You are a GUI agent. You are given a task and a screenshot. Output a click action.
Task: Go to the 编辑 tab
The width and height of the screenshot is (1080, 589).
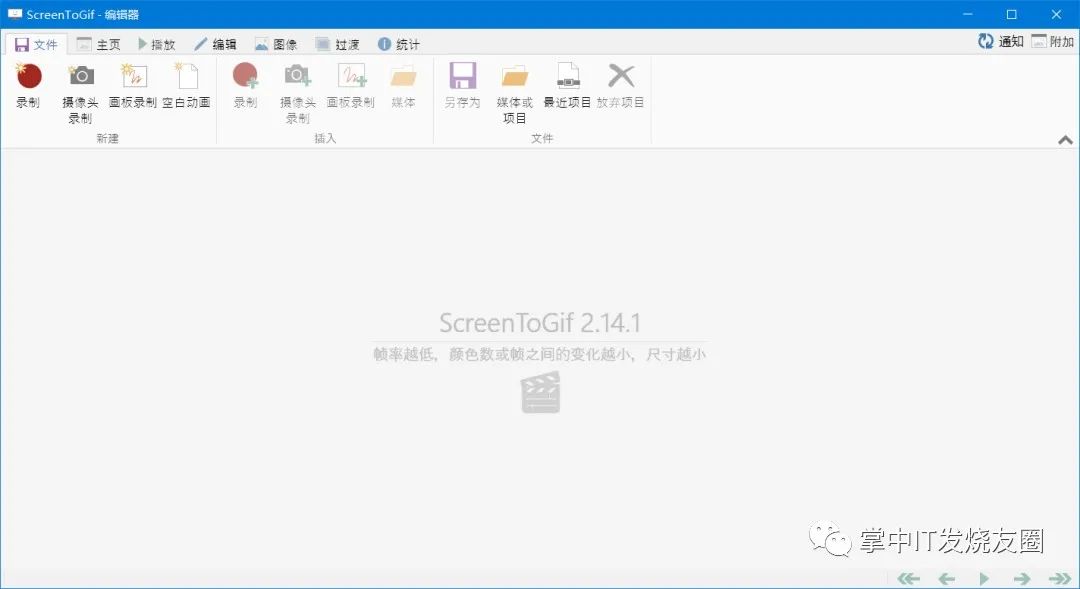coord(216,45)
